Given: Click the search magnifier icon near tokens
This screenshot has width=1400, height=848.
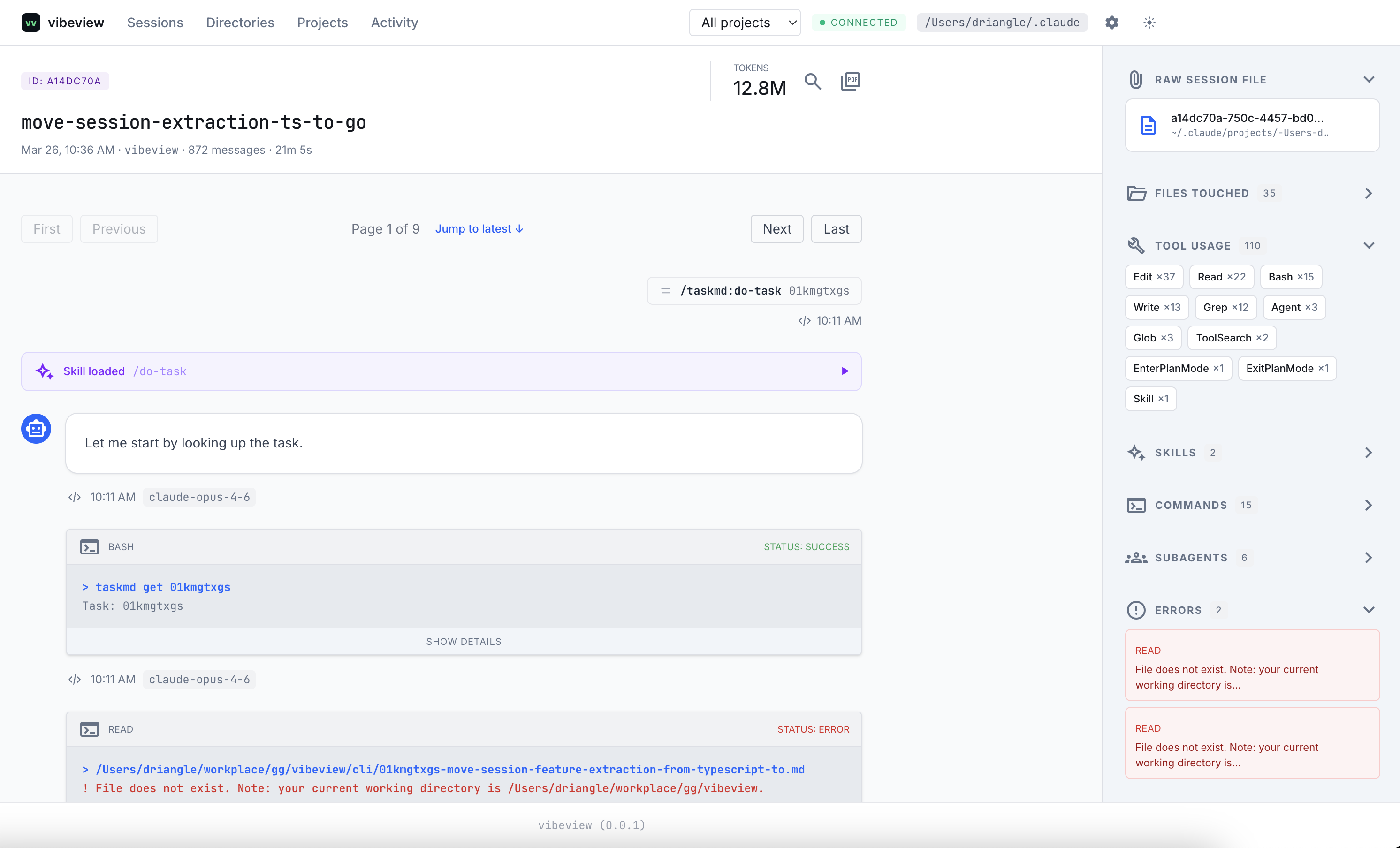Looking at the screenshot, I should click(813, 82).
